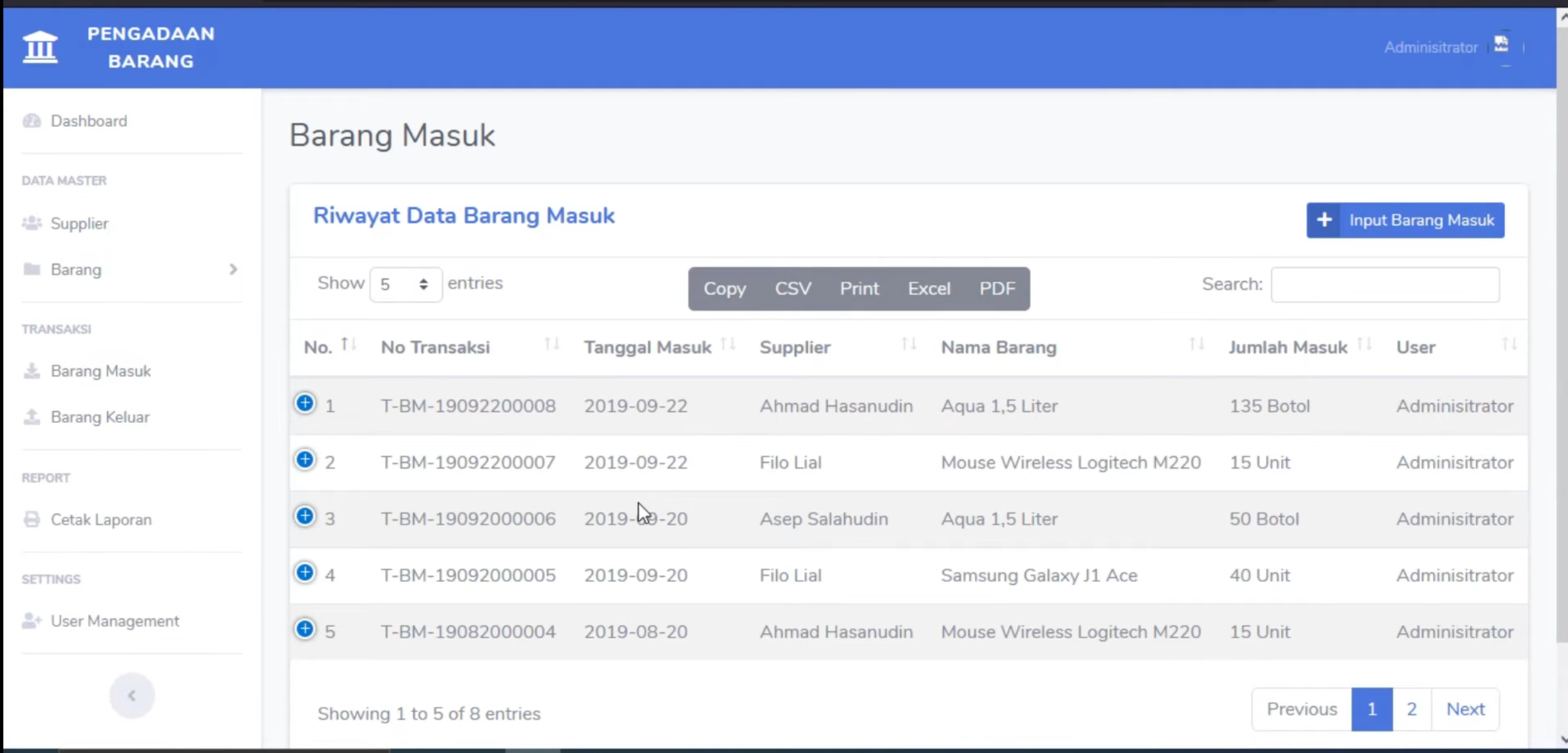Image resolution: width=1568 pixels, height=753 pixels.
Task: Click the Barang Keluar upload icon
Action: coord(31,417)
